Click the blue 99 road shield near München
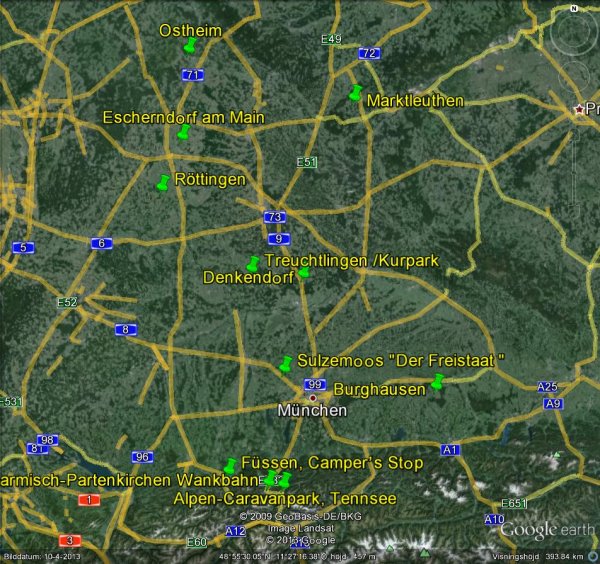Image resolution: width=600 pixels, height=564 pixels. click(x=315, y=385)
